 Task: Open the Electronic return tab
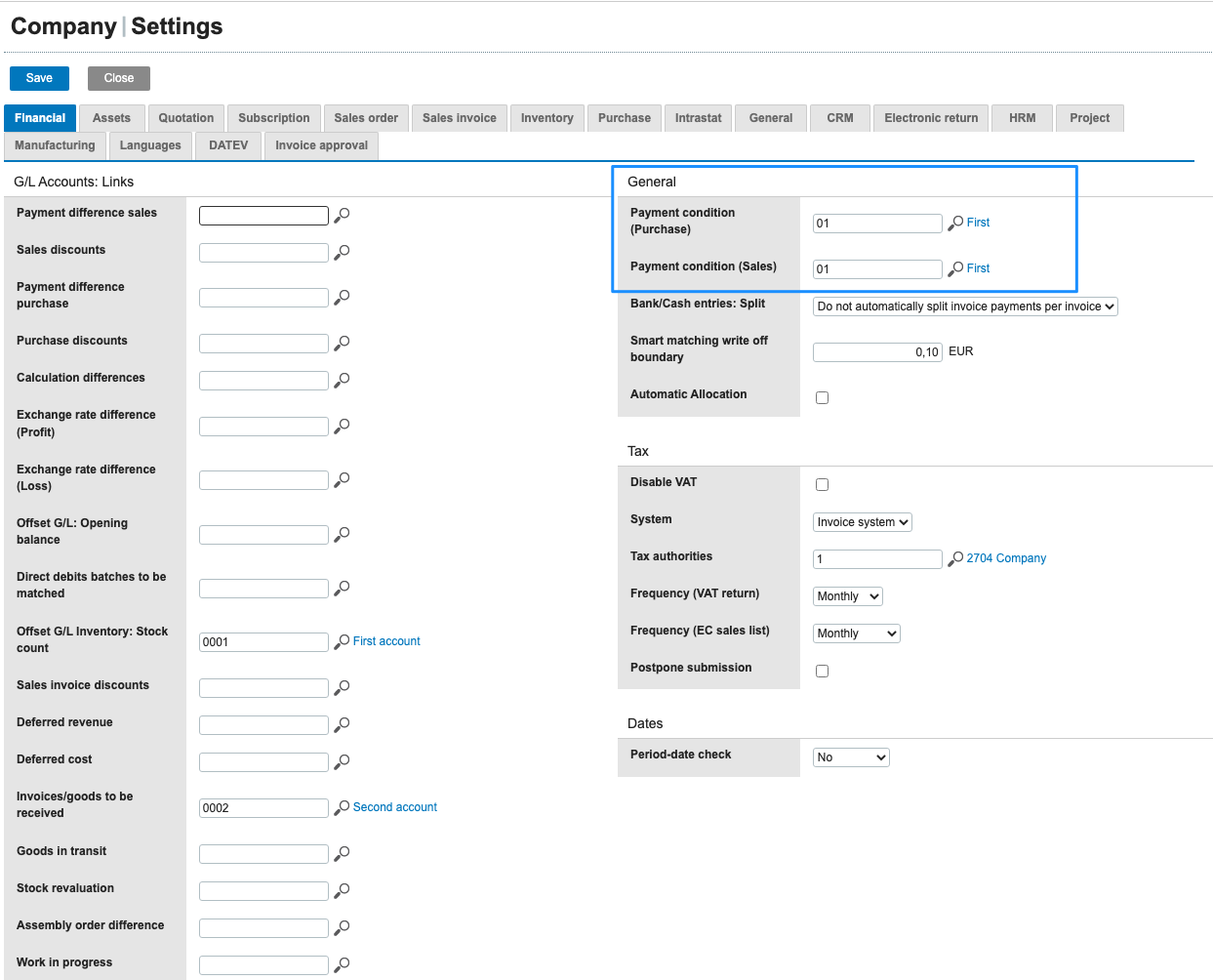point(931,118)
